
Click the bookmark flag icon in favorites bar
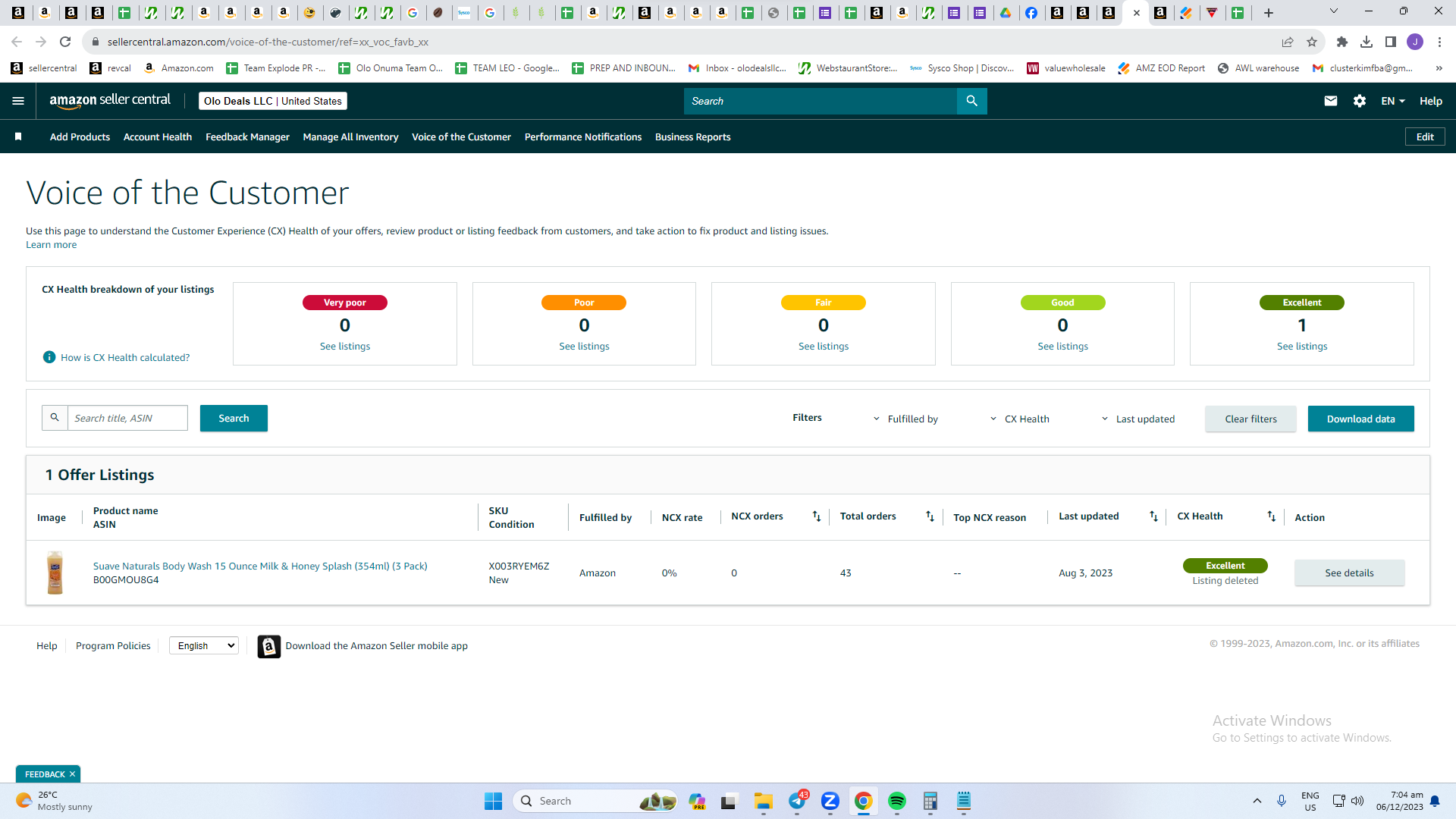point(18,136)
